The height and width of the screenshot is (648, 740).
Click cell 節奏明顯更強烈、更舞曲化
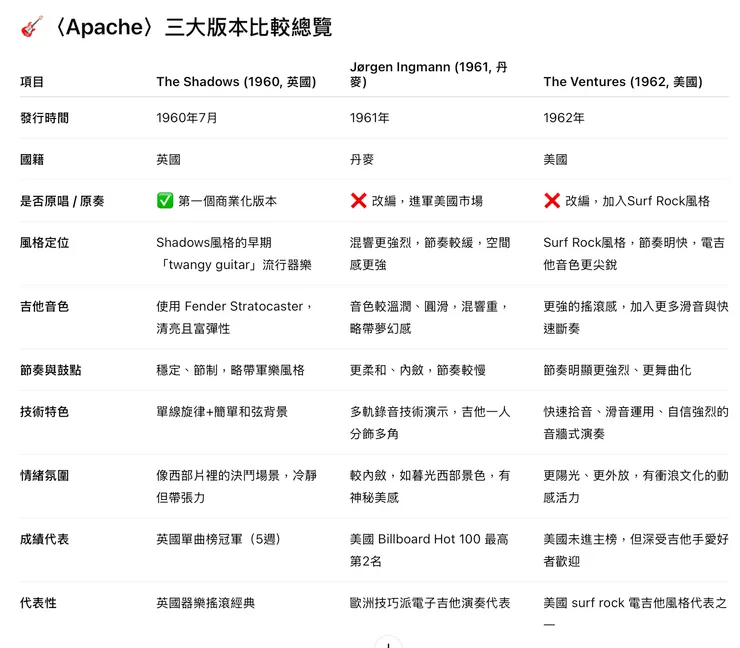coord(617,370)
